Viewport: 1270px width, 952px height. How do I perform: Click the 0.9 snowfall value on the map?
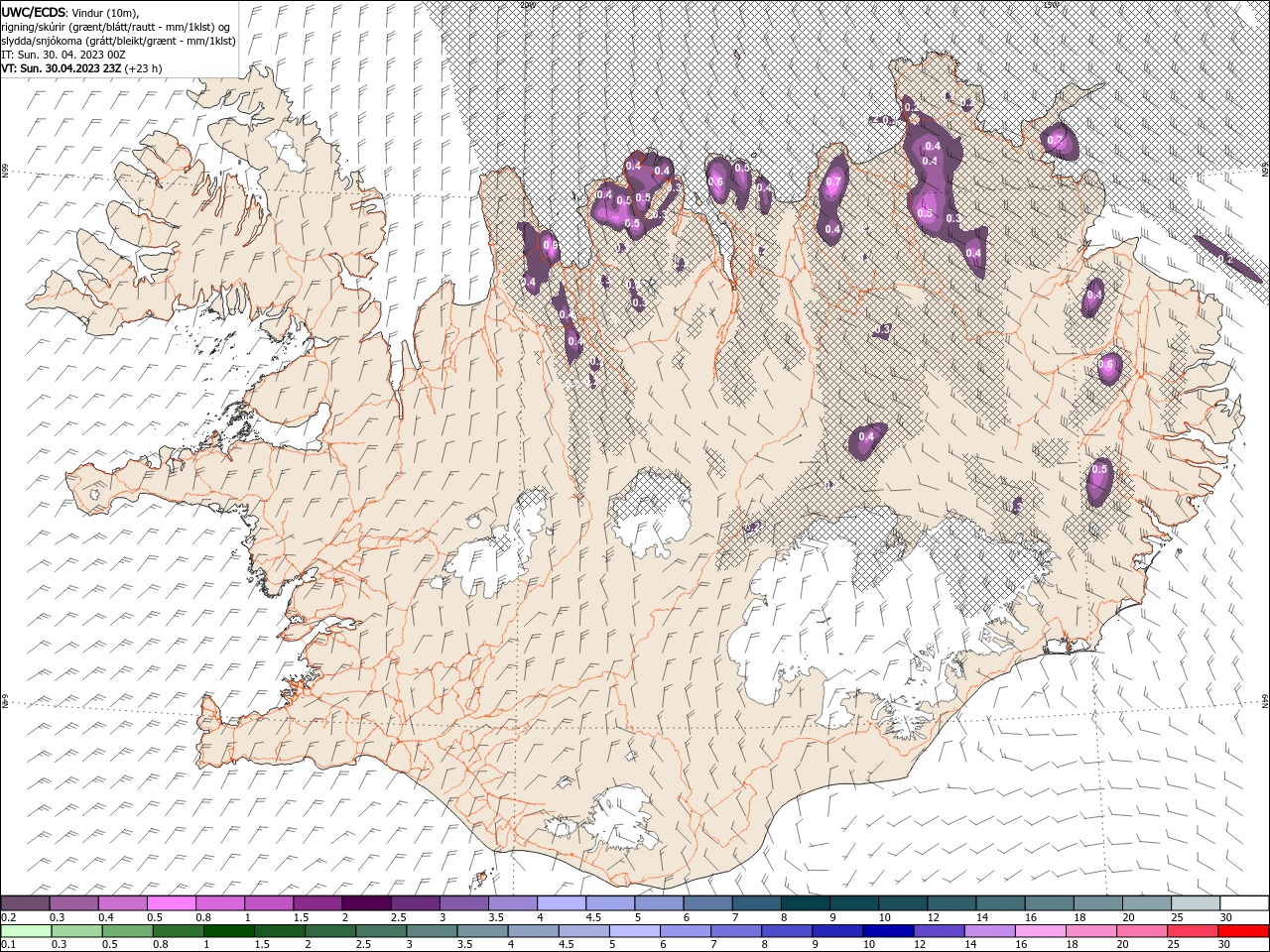549,246
